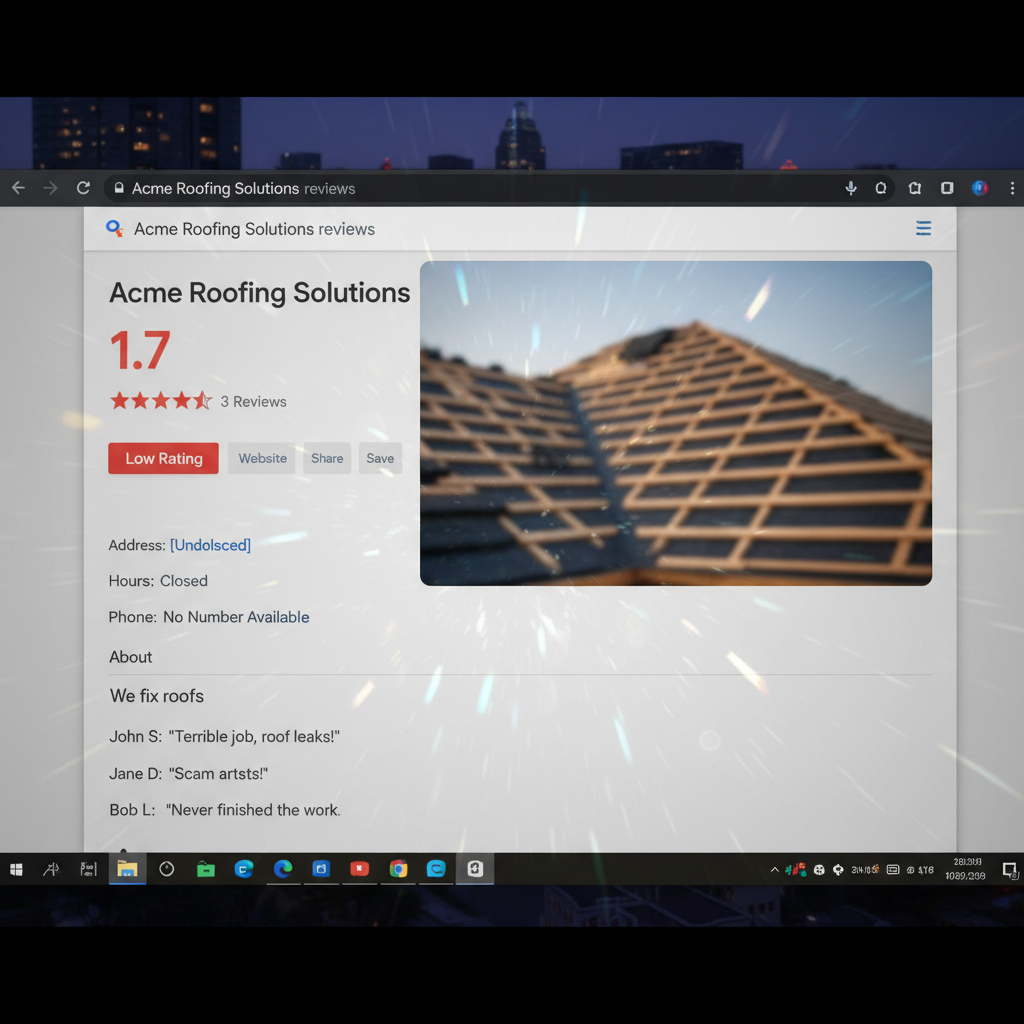Open the Website button

262,458
